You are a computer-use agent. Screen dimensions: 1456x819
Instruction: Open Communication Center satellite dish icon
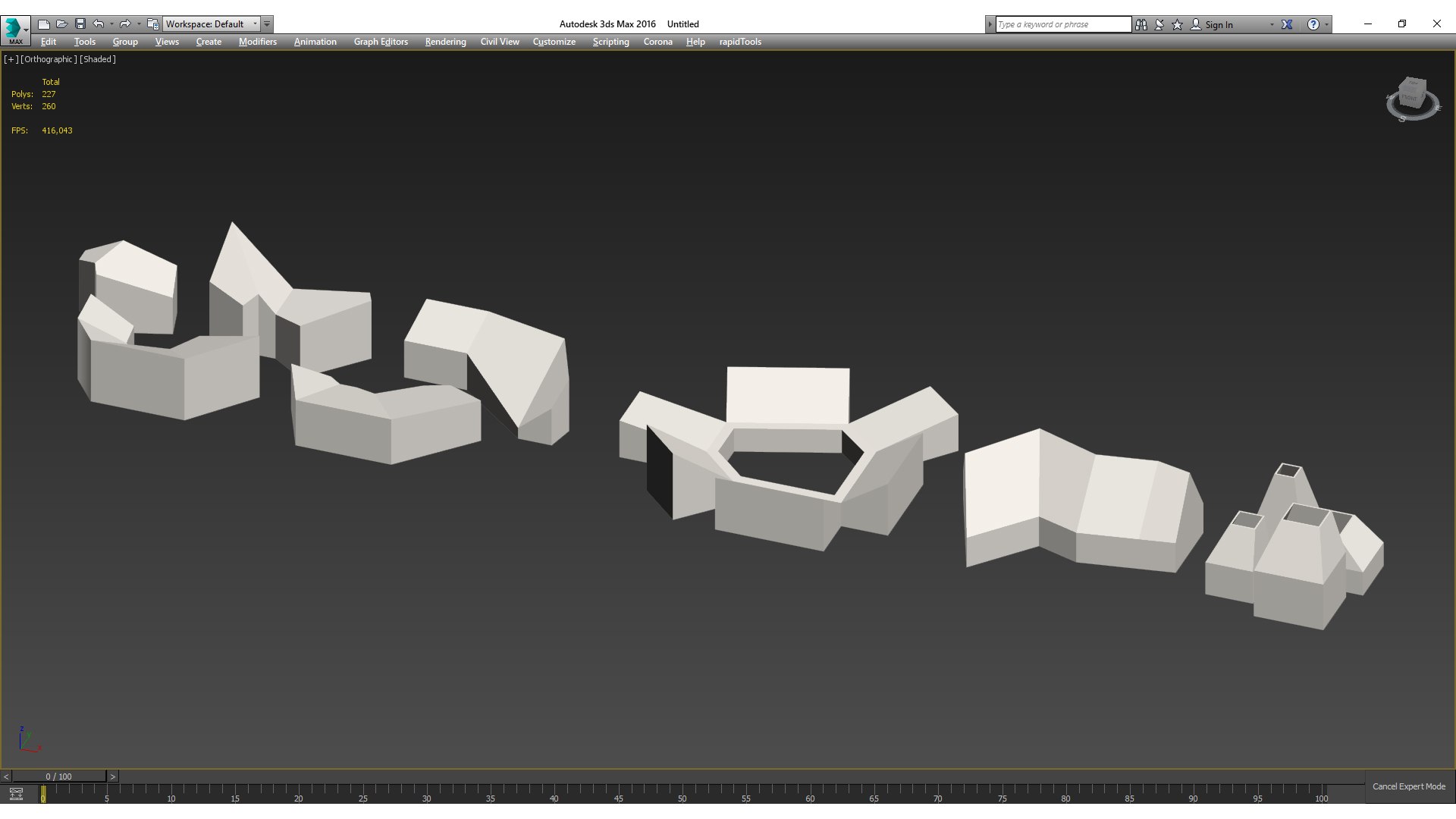point(1159,24)
